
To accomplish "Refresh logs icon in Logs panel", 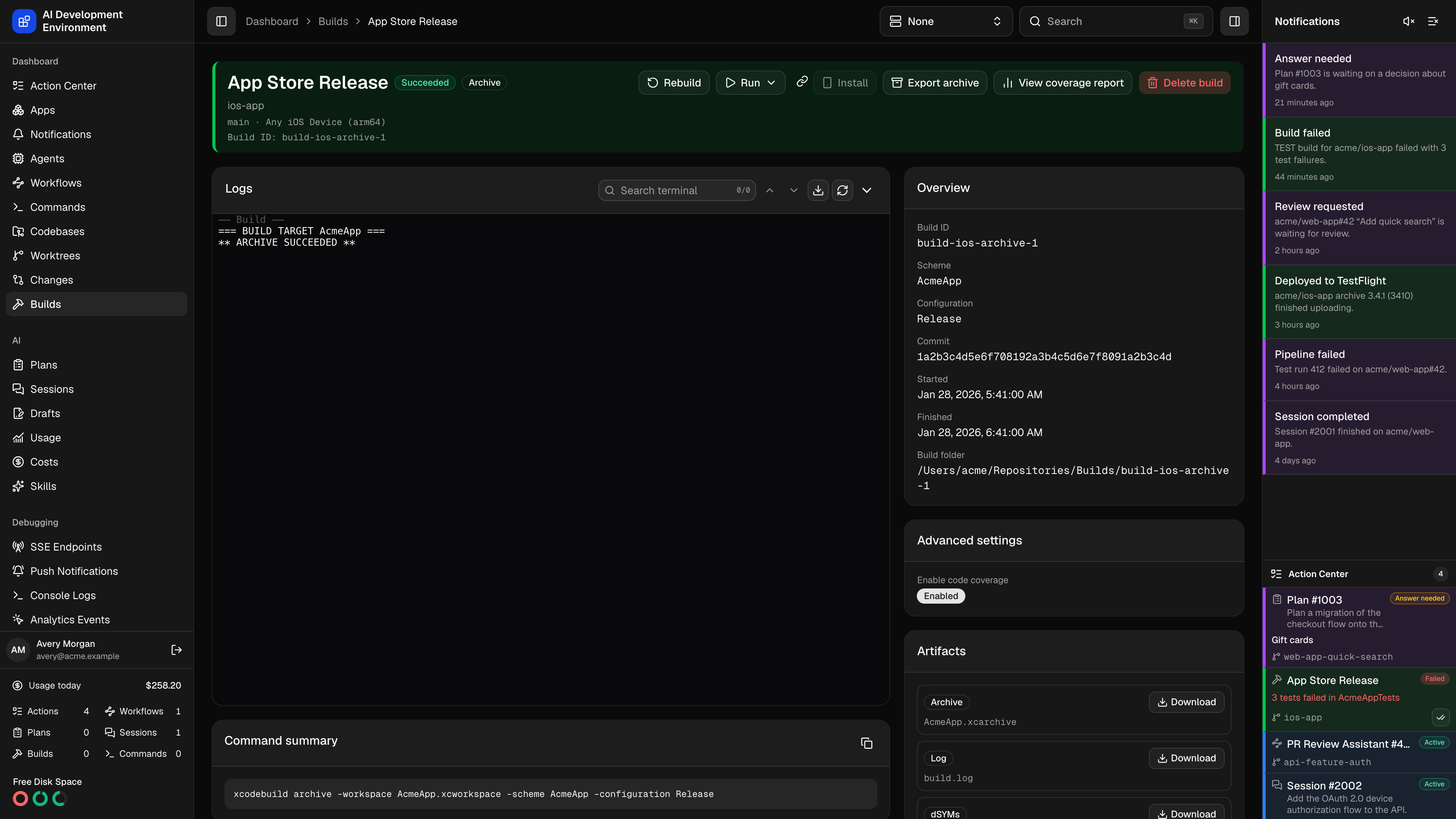I will click(842, 190).
